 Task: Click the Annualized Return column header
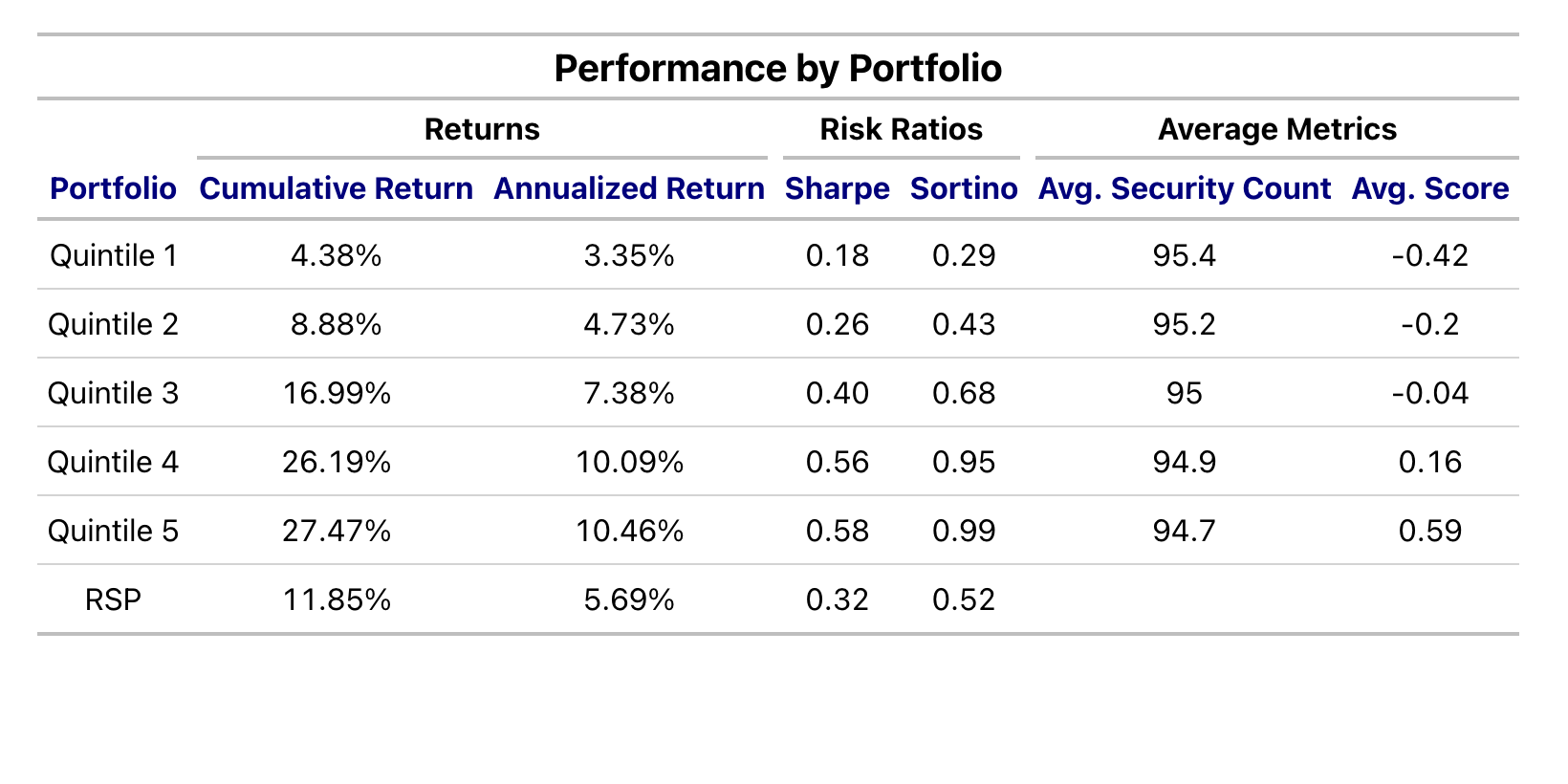(629, 188)
